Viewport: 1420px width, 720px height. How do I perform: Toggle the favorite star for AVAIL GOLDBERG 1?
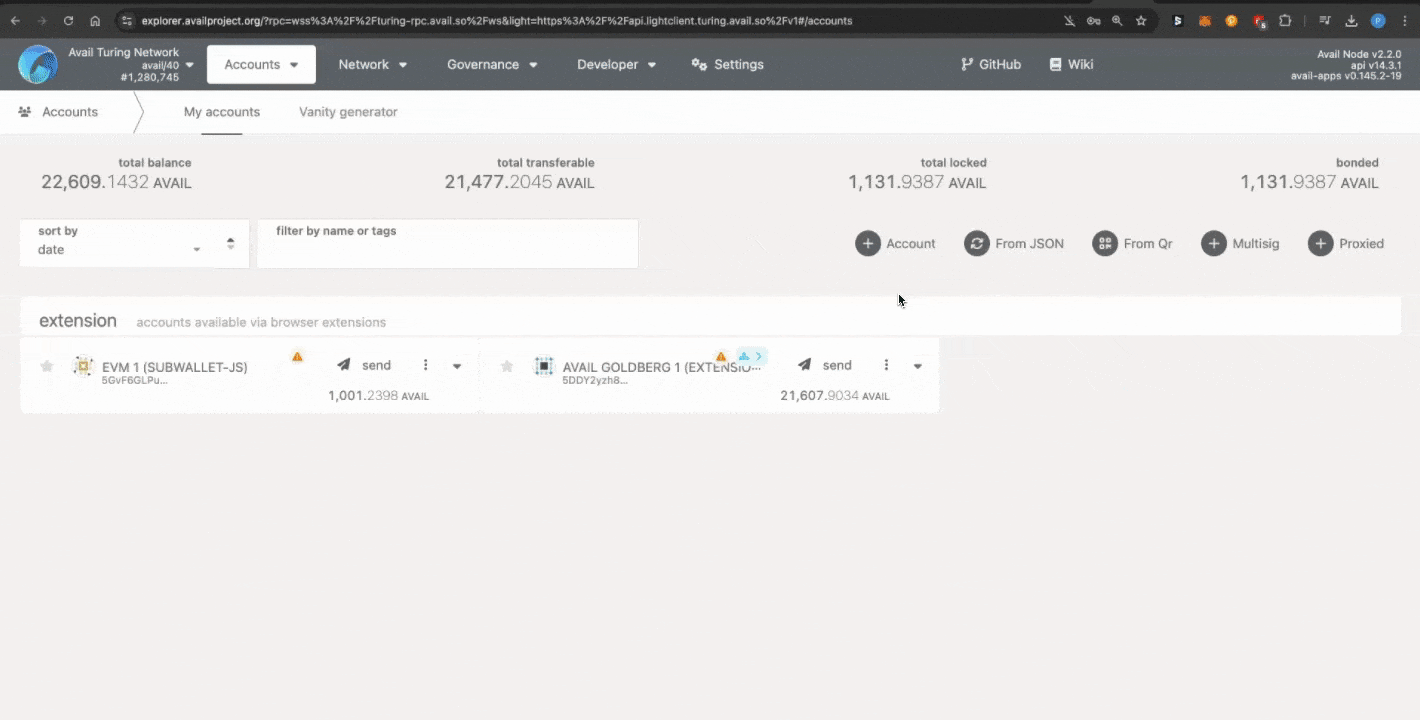coord(507,367)
